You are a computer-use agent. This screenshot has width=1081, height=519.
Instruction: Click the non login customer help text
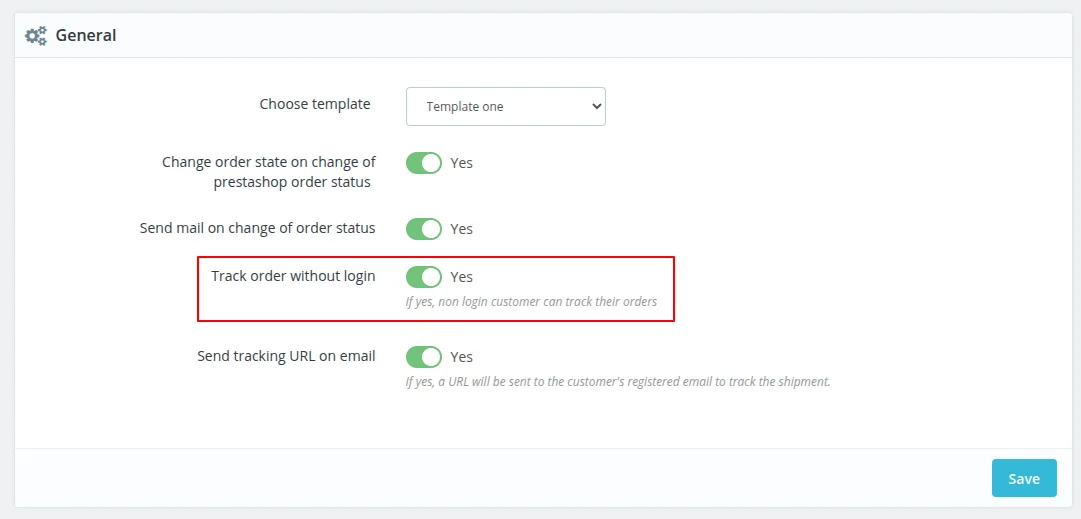point(531,301)
